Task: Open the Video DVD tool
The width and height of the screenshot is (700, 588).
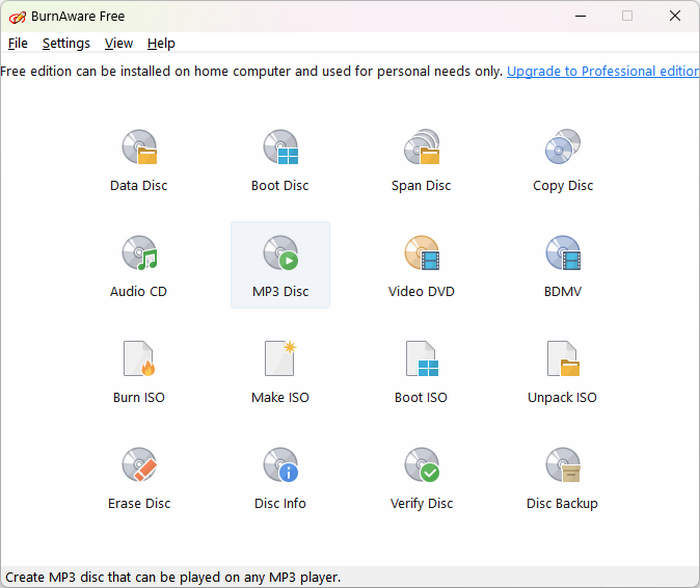Action: 421,265
